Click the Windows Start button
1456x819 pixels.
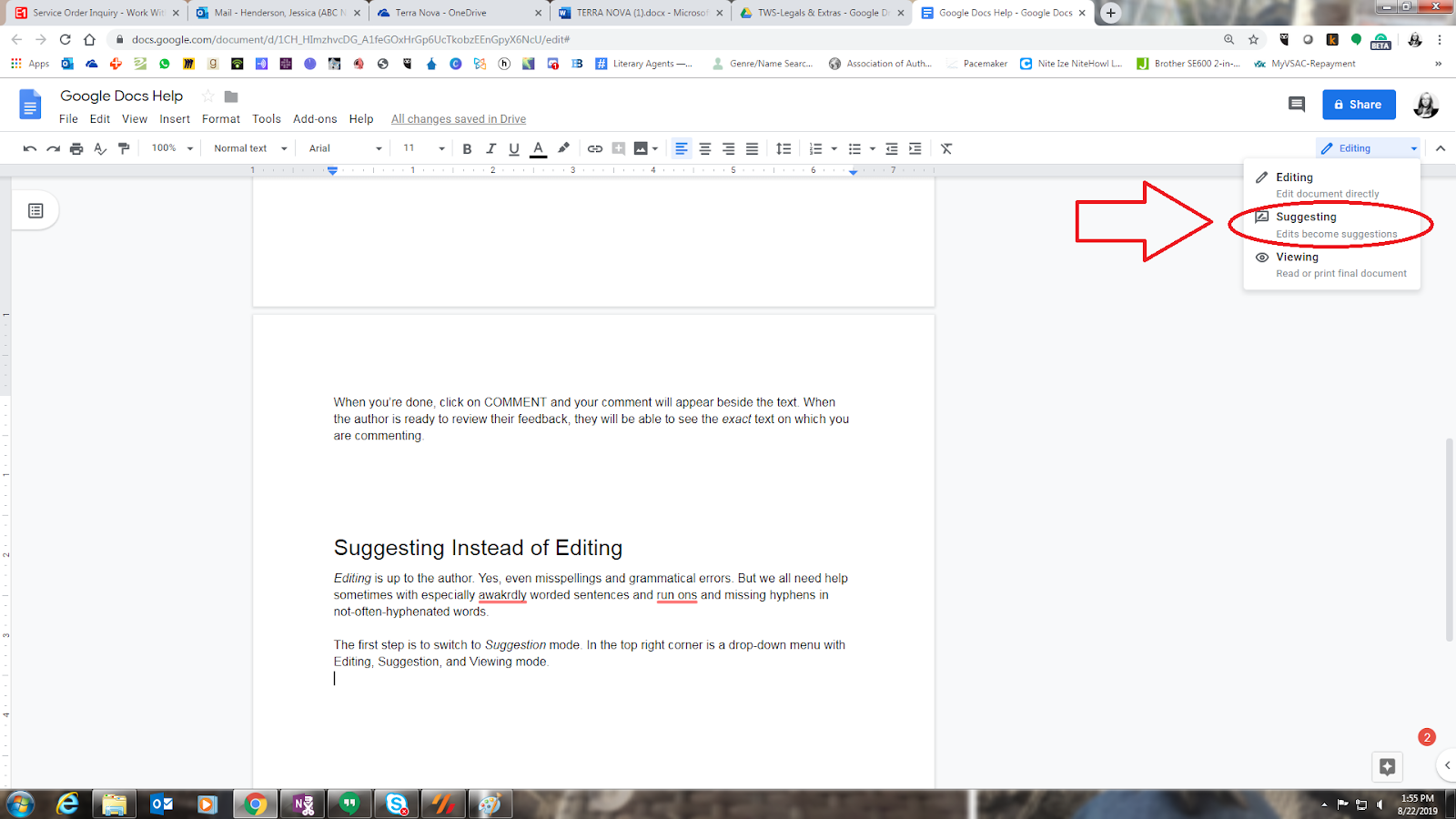pos(20,804)
